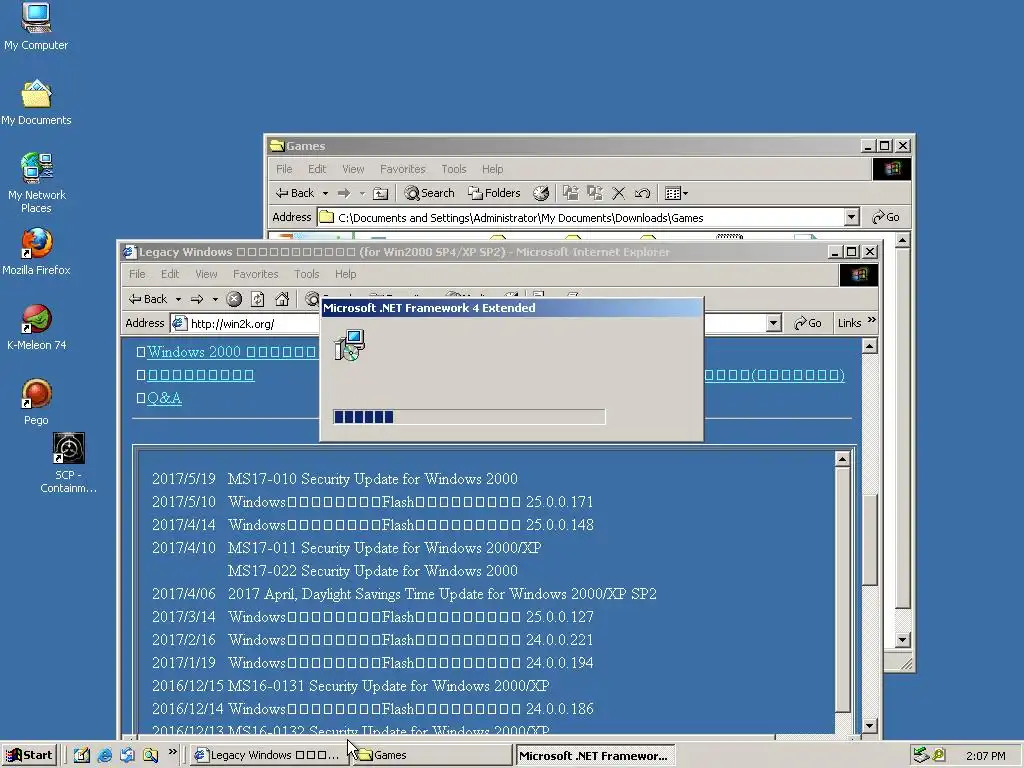The width and height of the screenshot is (1024, 768).
Task: Open the My Documents desktop icon
Action: [36, 102]
